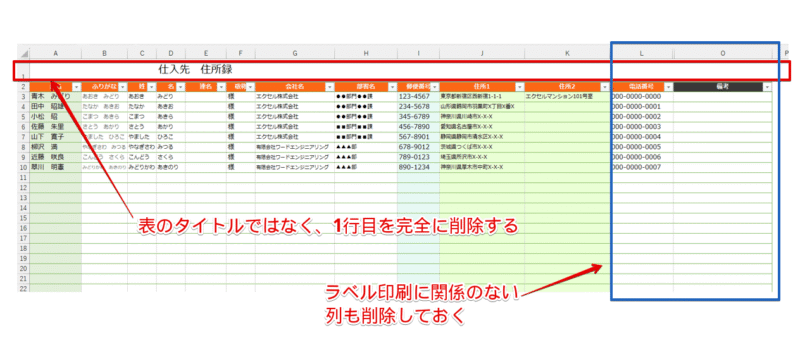The height and width of the screenshot is (361, 812).
Task: Open the 部署名 column filter dropdown
Action: [393, 87]
